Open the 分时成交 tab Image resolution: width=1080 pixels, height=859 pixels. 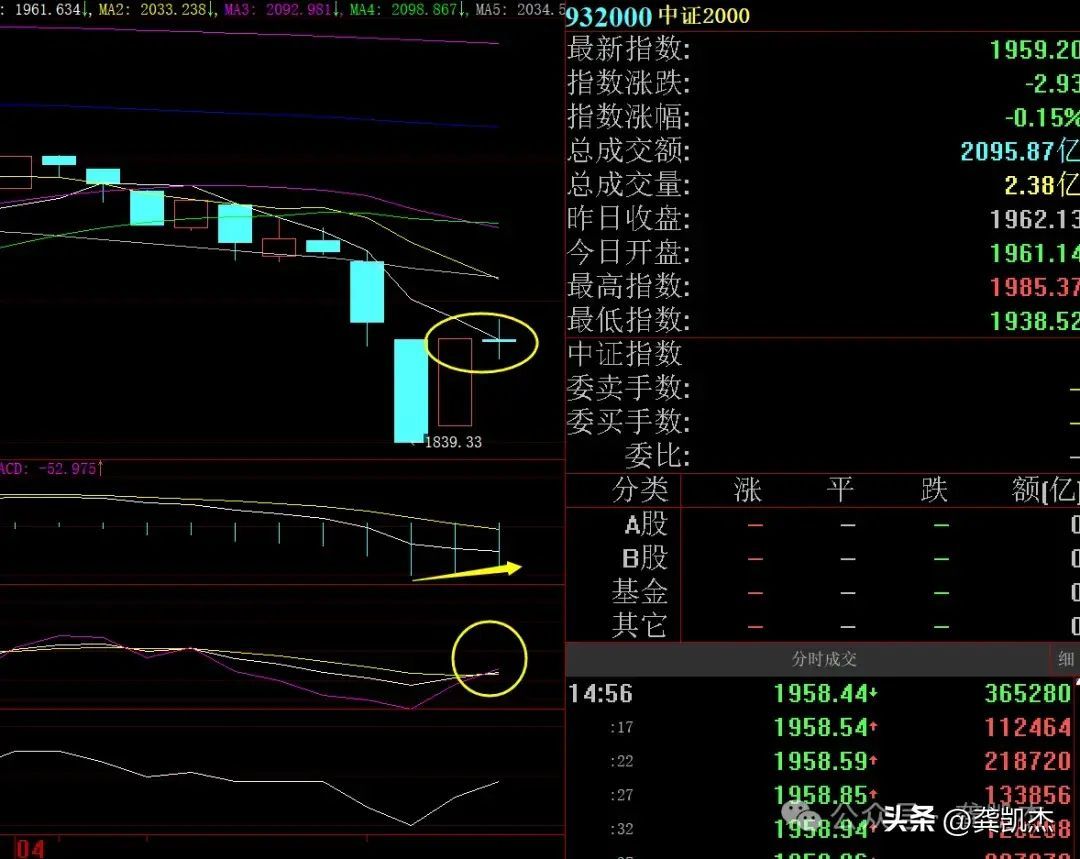pos(824,659)
